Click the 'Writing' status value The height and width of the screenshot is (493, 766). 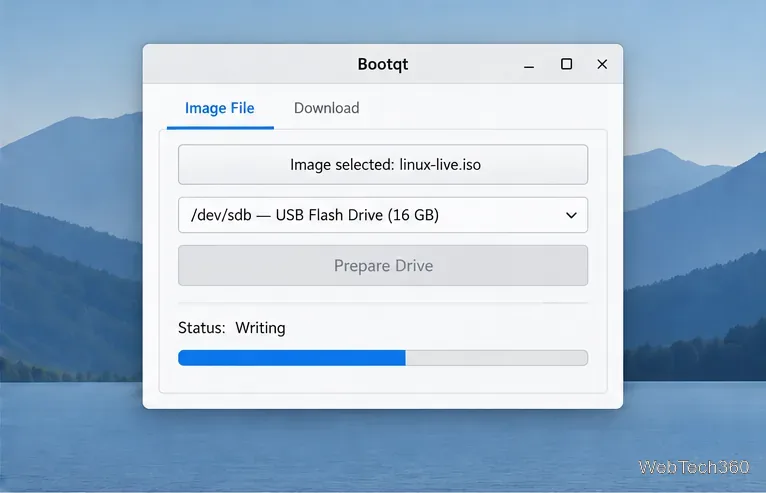[x=260, y=328]
